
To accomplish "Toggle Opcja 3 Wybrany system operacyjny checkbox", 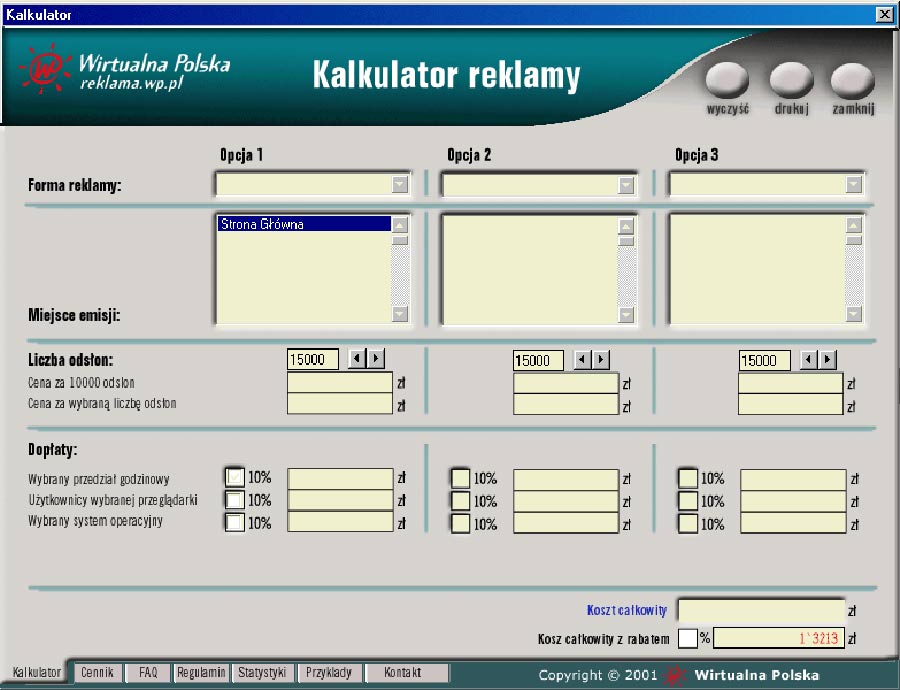I will (688, 524).
